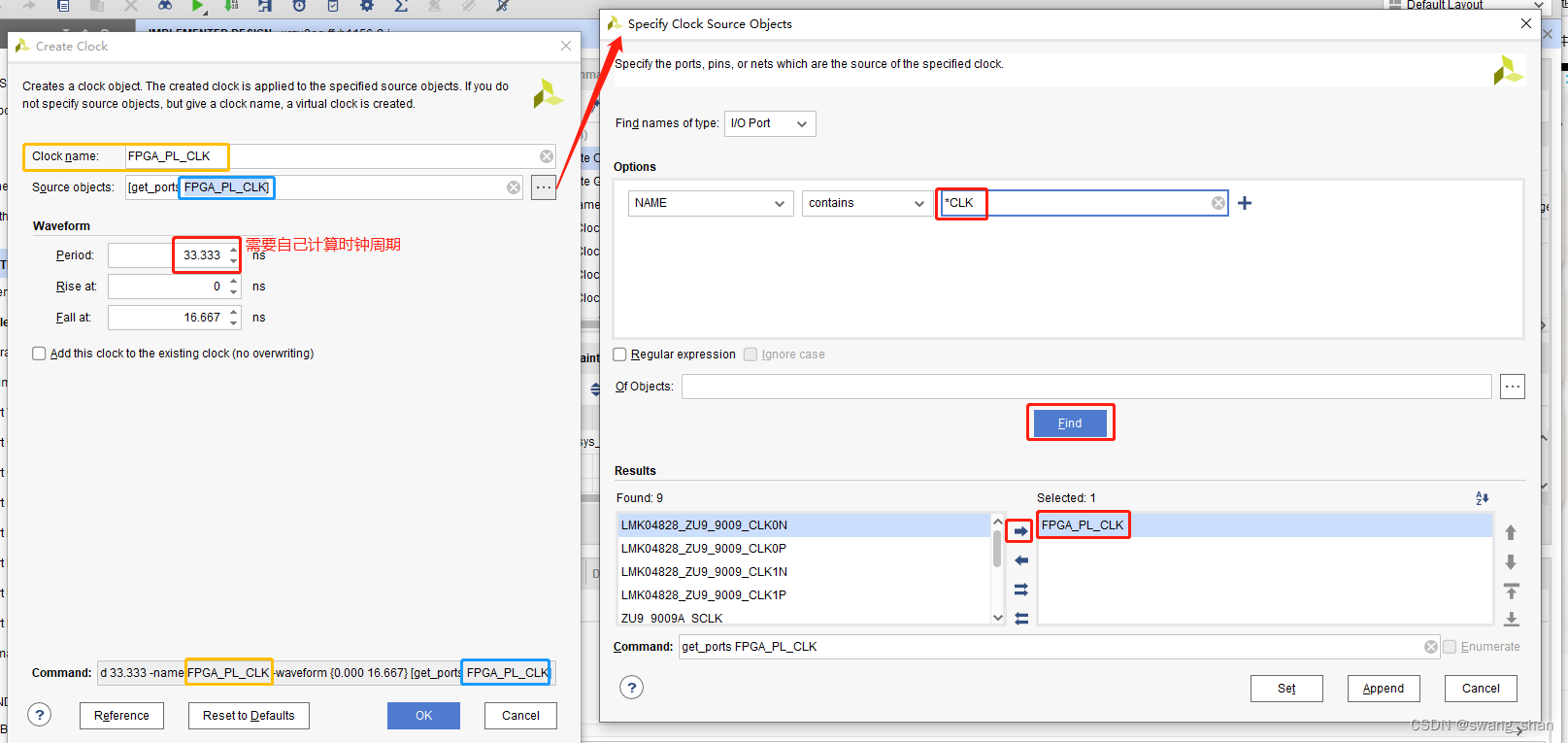Screen dimensions: 1568x743
Task: Click the green Run arrow in the toolbar
Action: (x=198, y=5)
